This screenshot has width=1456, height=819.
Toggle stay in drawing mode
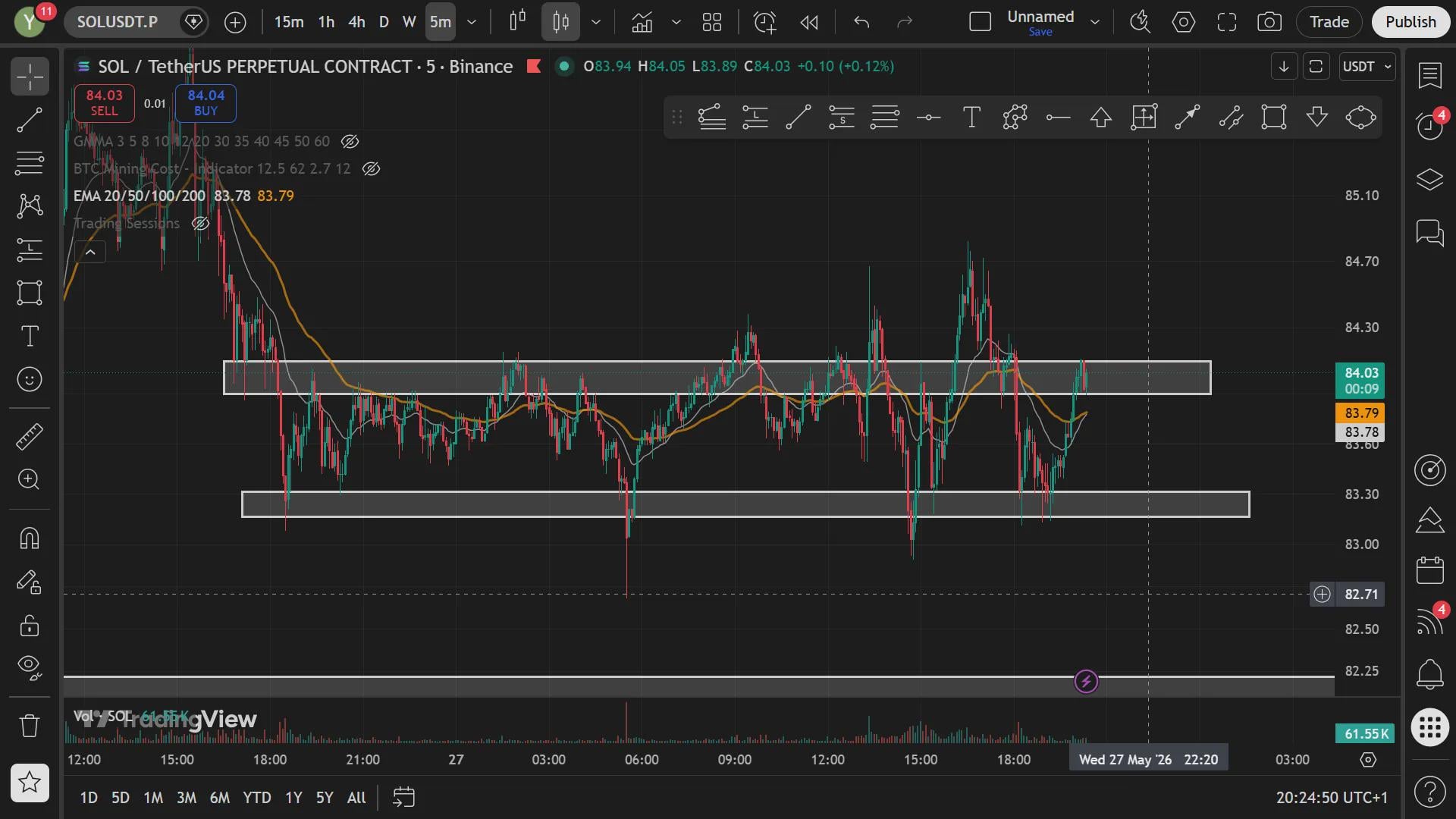[30, 582]
